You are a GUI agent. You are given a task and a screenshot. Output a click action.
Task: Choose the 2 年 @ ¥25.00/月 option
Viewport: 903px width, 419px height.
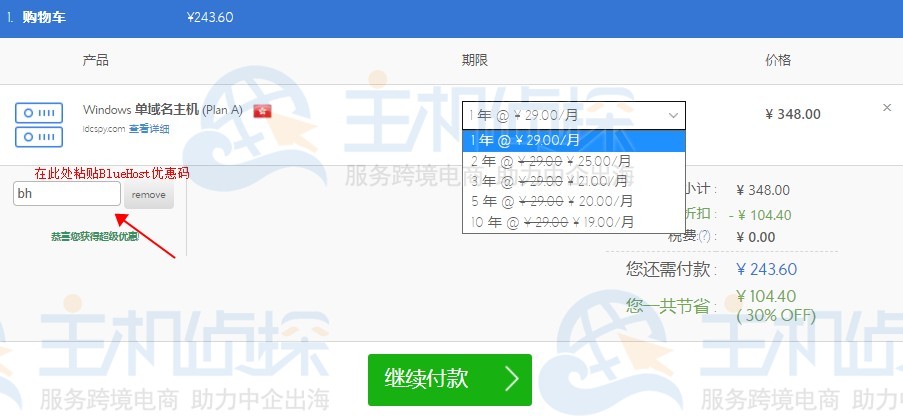click(574, 161)
